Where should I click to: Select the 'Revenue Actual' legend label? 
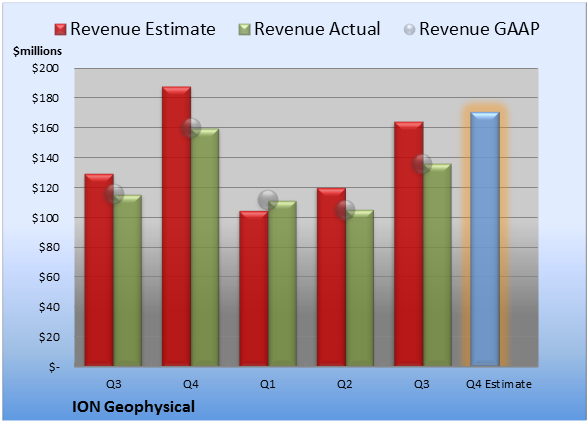point(317,29)
